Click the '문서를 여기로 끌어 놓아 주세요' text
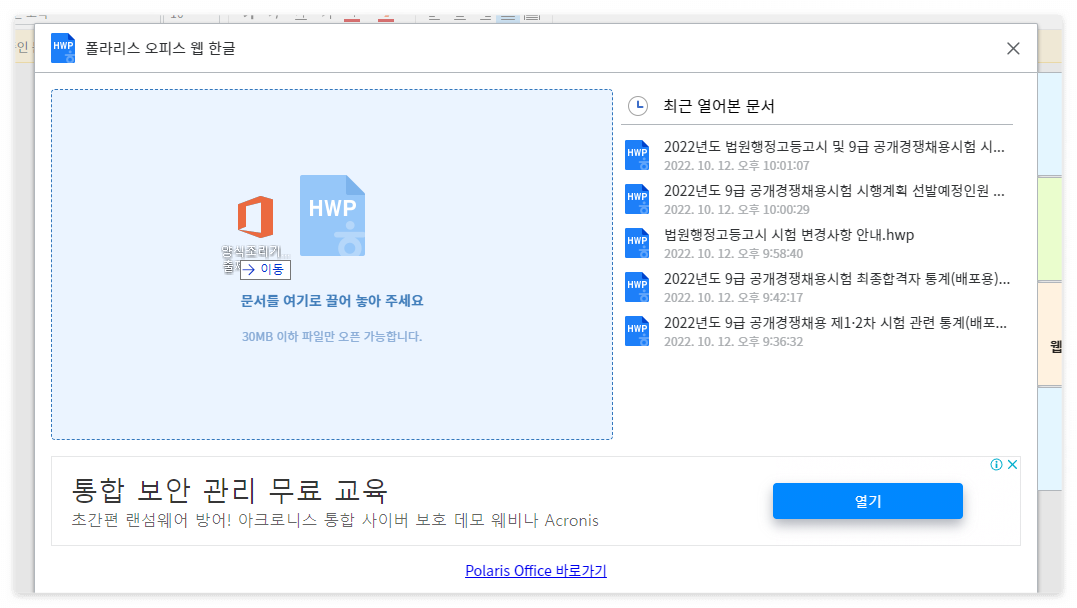Image resolution: width=1077 pixels, height=608 pixels. click(332, 301)
